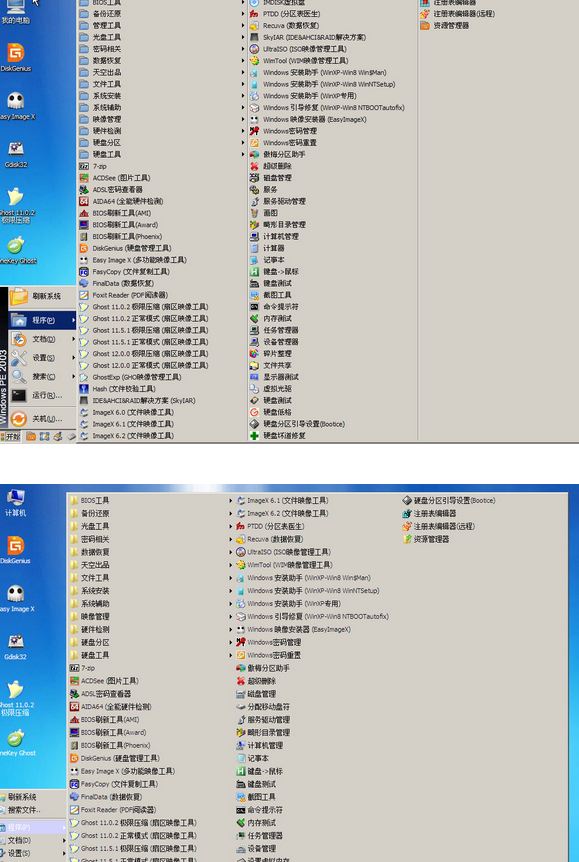Viewport: 579px width, 862px height.
Task: Open Ghost 12.0.0 正常模式 entry
Action: click(x=144, y=366)
